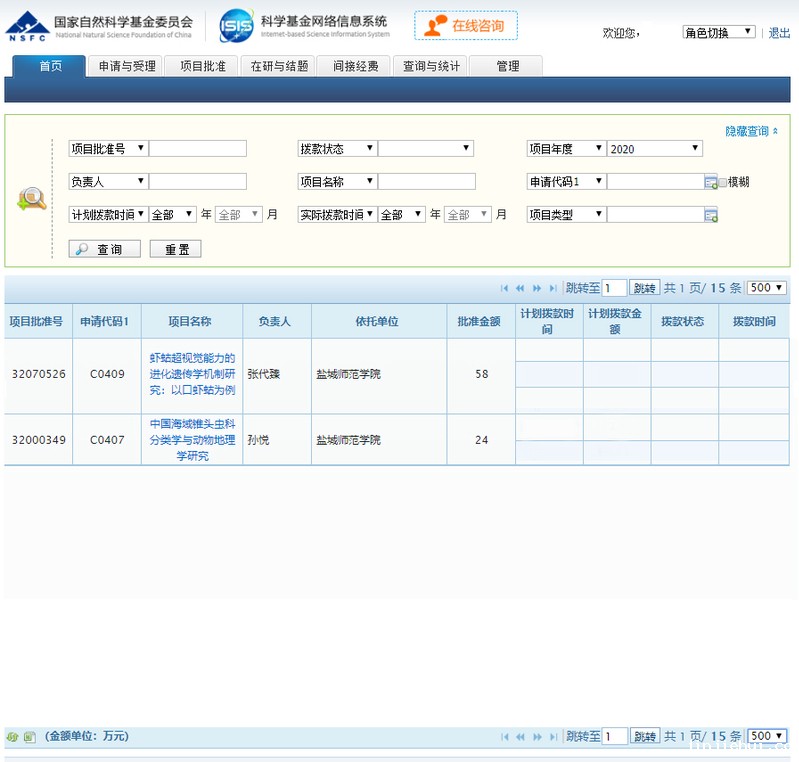Switch to the 申请与受理 tab
Image resolution: width=799 pixels, height=762 pixels.
point(127,66)
